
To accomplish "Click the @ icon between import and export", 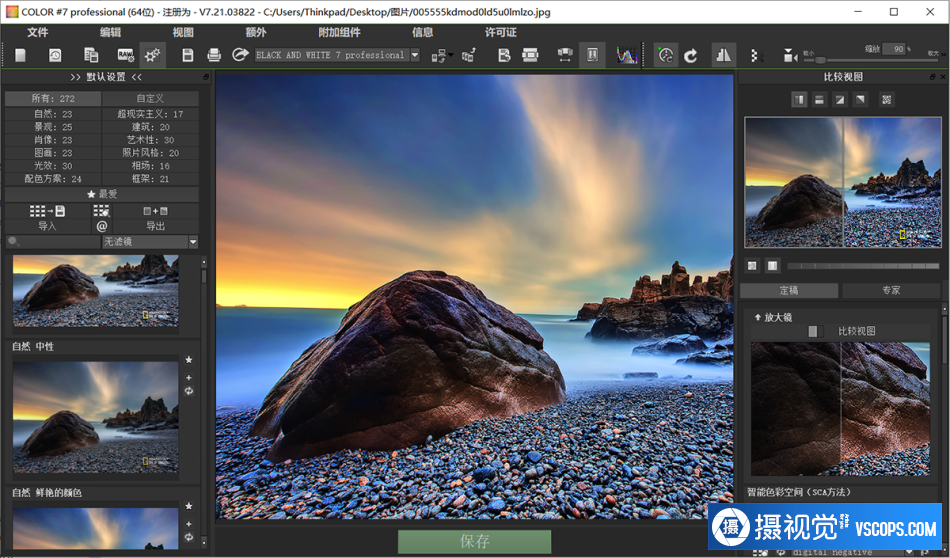I will tap(101, 226).
